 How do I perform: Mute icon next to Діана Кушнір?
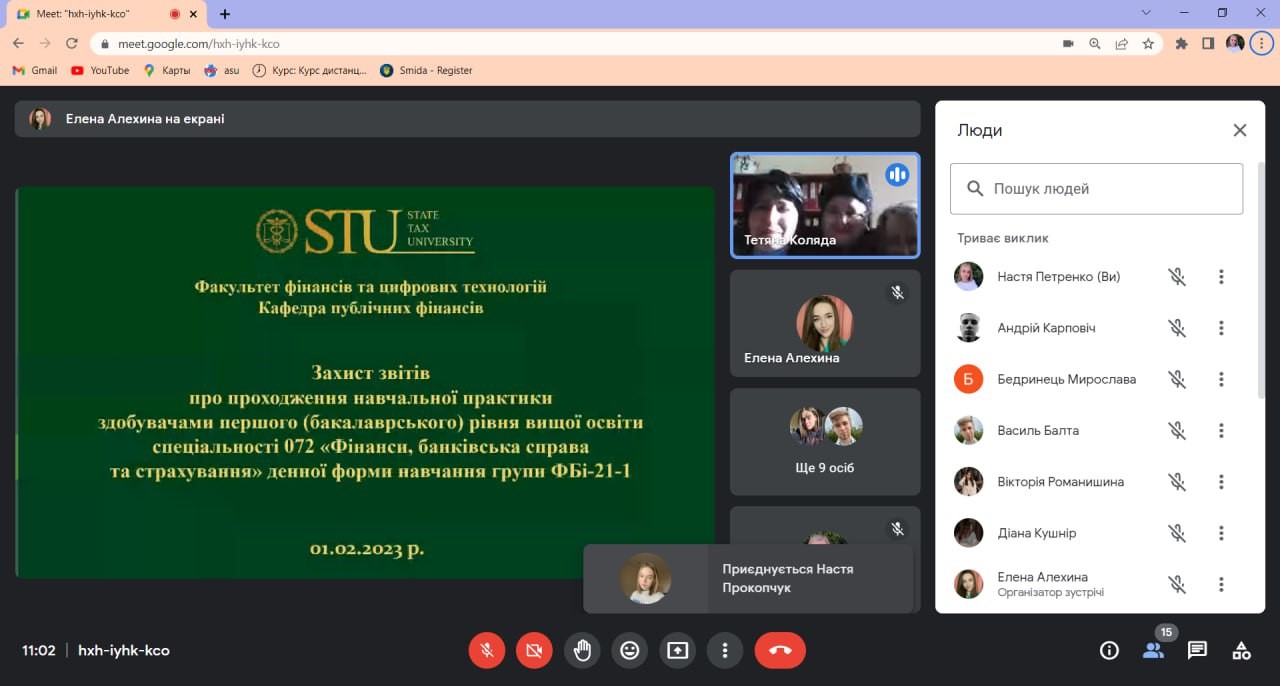[1177, 533]
